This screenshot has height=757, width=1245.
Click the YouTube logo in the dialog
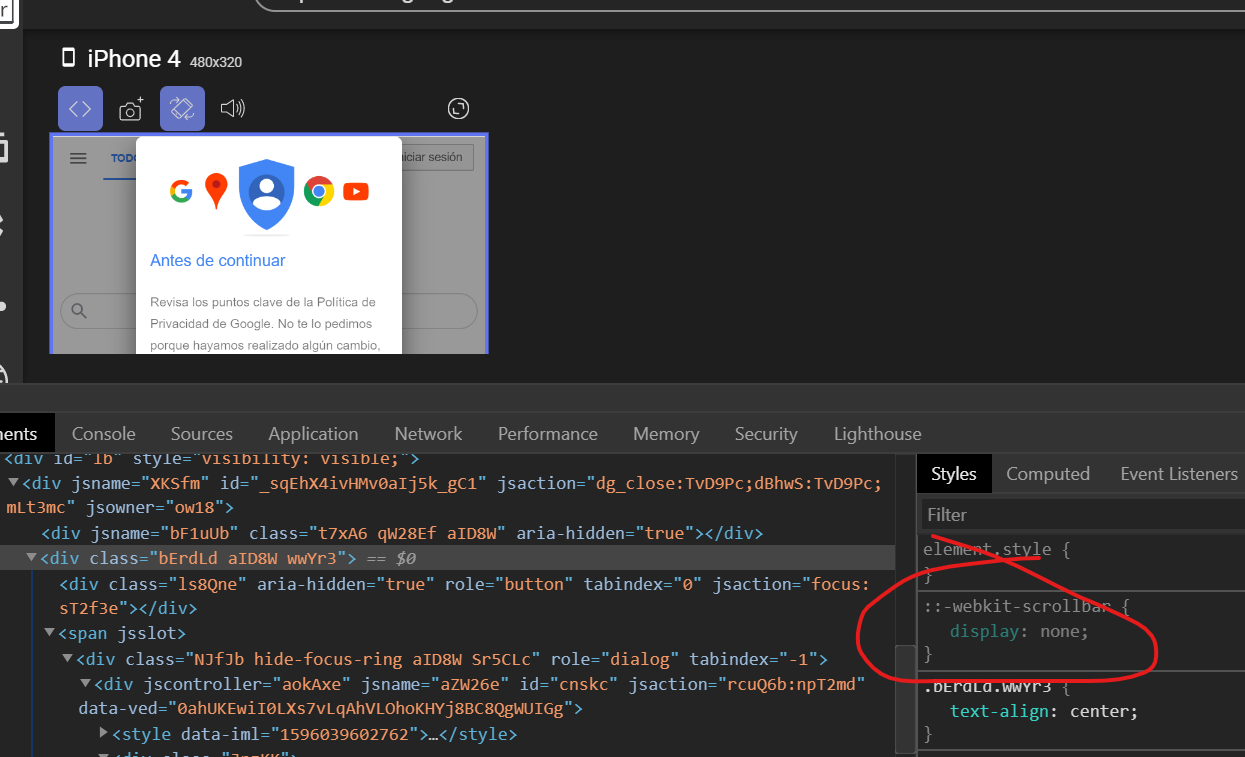coord(356,191)
